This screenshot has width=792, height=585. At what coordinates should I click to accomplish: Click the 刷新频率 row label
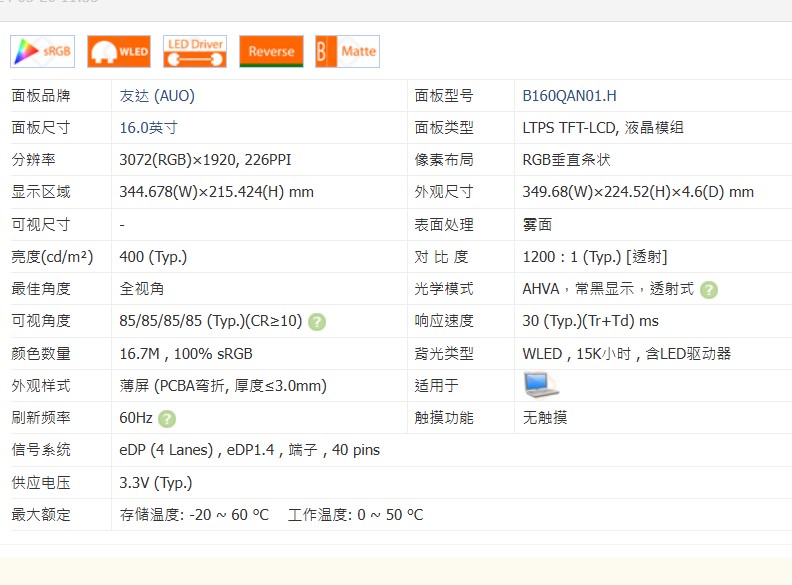(x=41, y=418)
